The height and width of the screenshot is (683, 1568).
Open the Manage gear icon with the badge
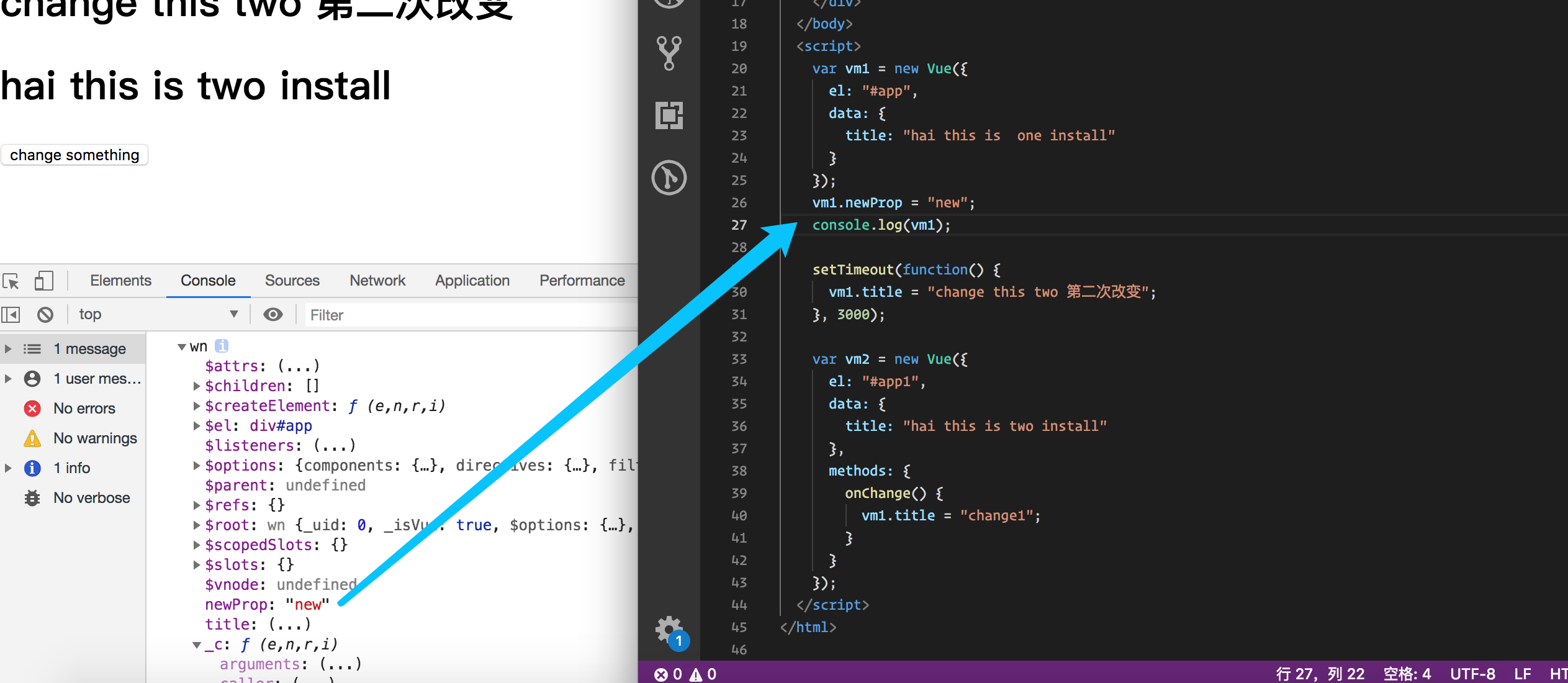tap(670, 631)
